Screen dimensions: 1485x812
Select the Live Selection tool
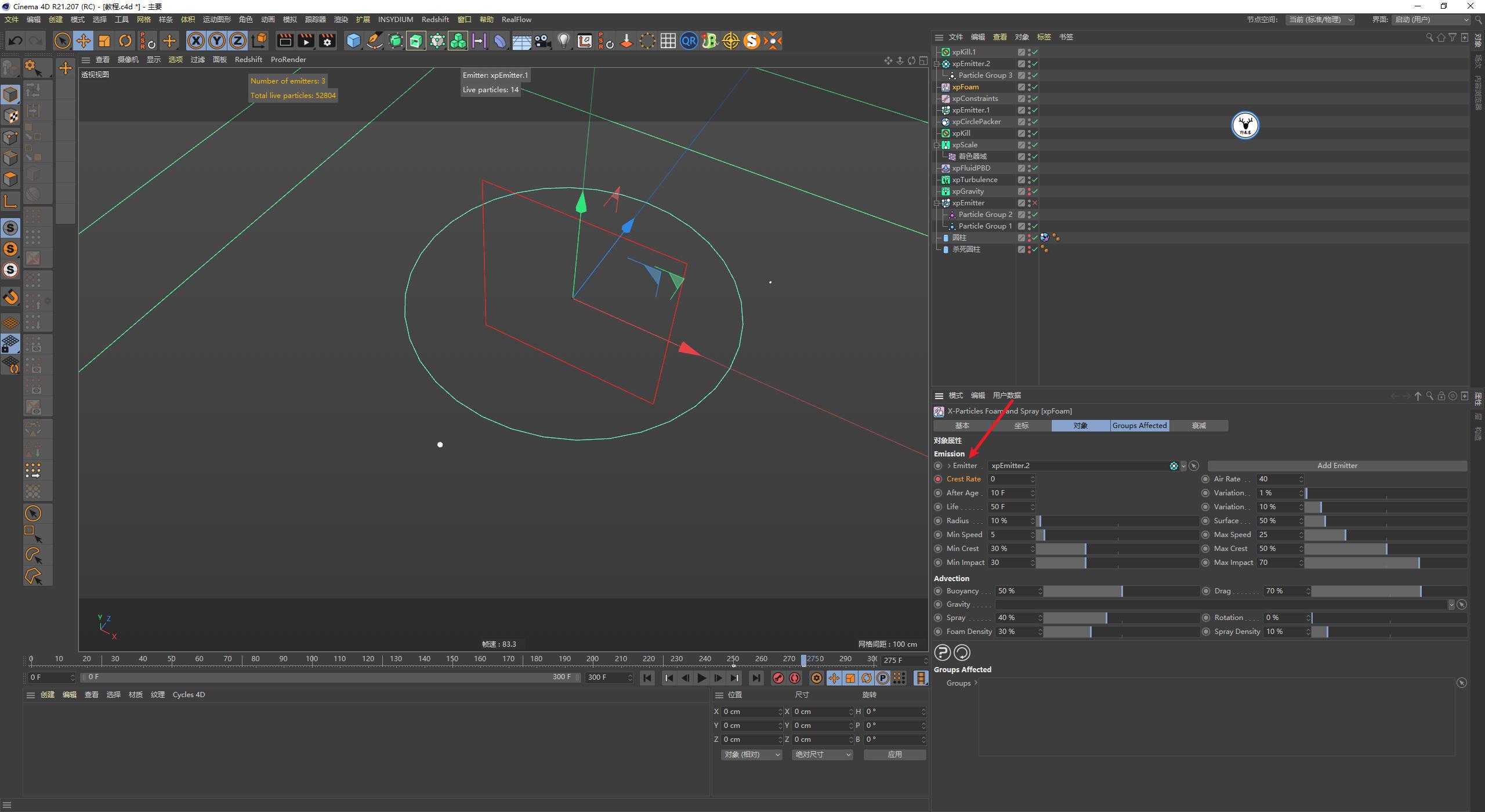[x=62, y=41]
